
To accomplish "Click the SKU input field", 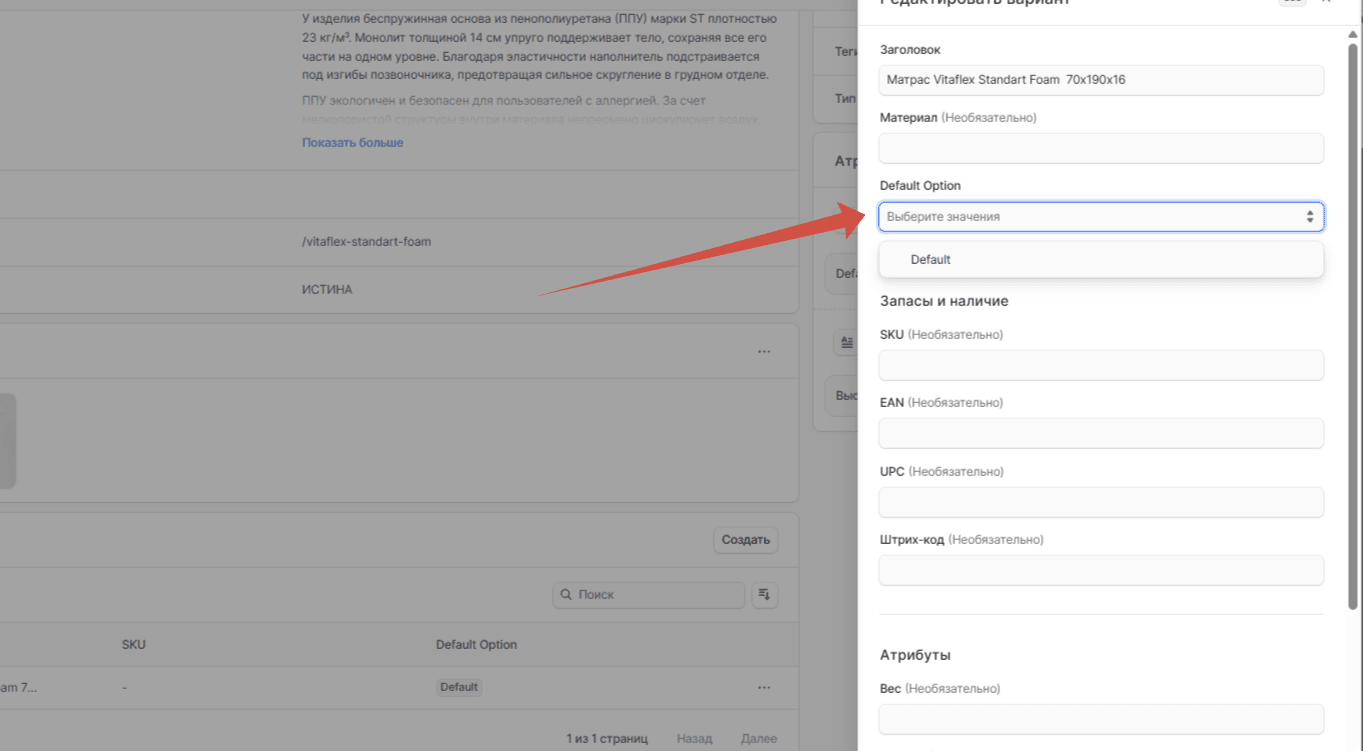I will [x=1101, y=365].
